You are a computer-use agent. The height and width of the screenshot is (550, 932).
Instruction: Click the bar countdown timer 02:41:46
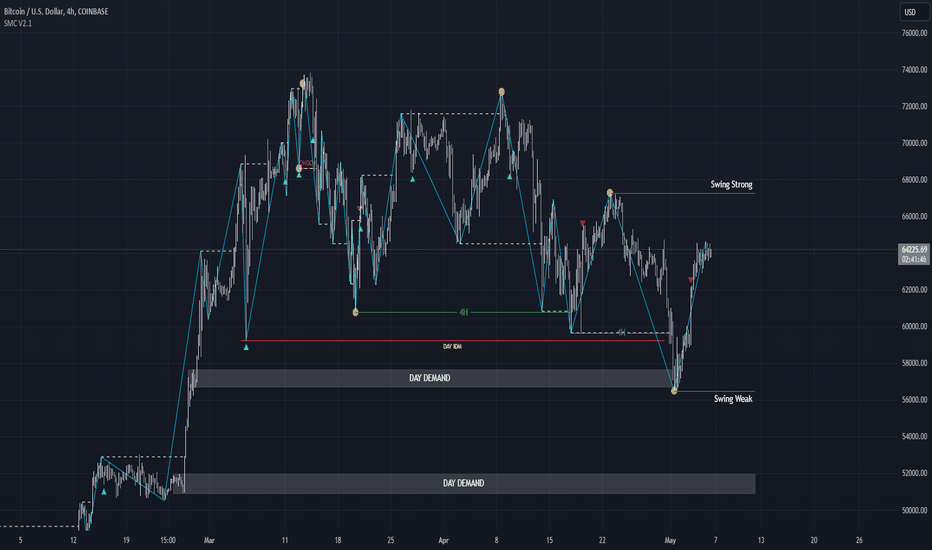coord(914,259)
